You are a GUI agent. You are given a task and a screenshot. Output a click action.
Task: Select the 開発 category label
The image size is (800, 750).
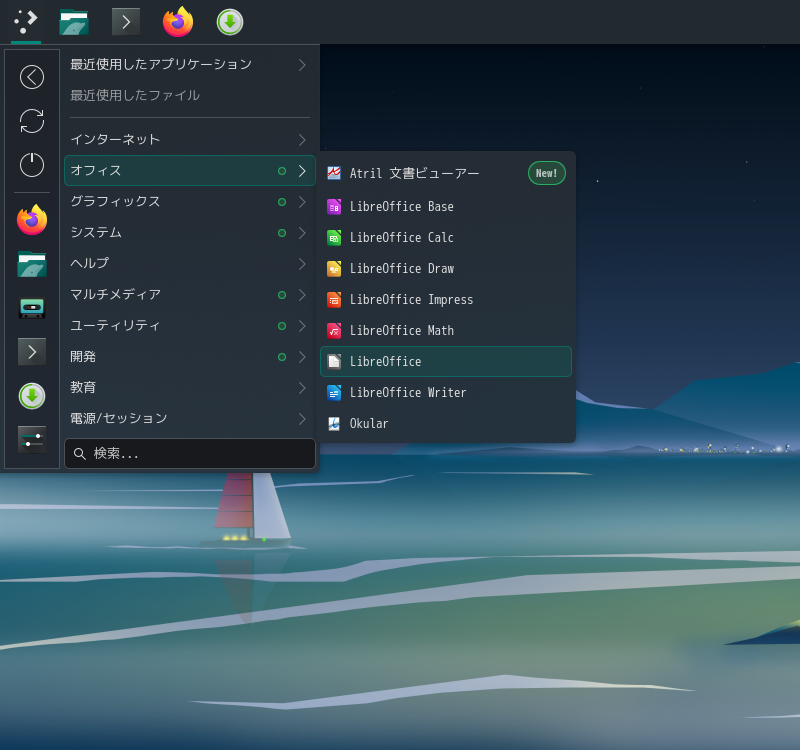(83, 357)
